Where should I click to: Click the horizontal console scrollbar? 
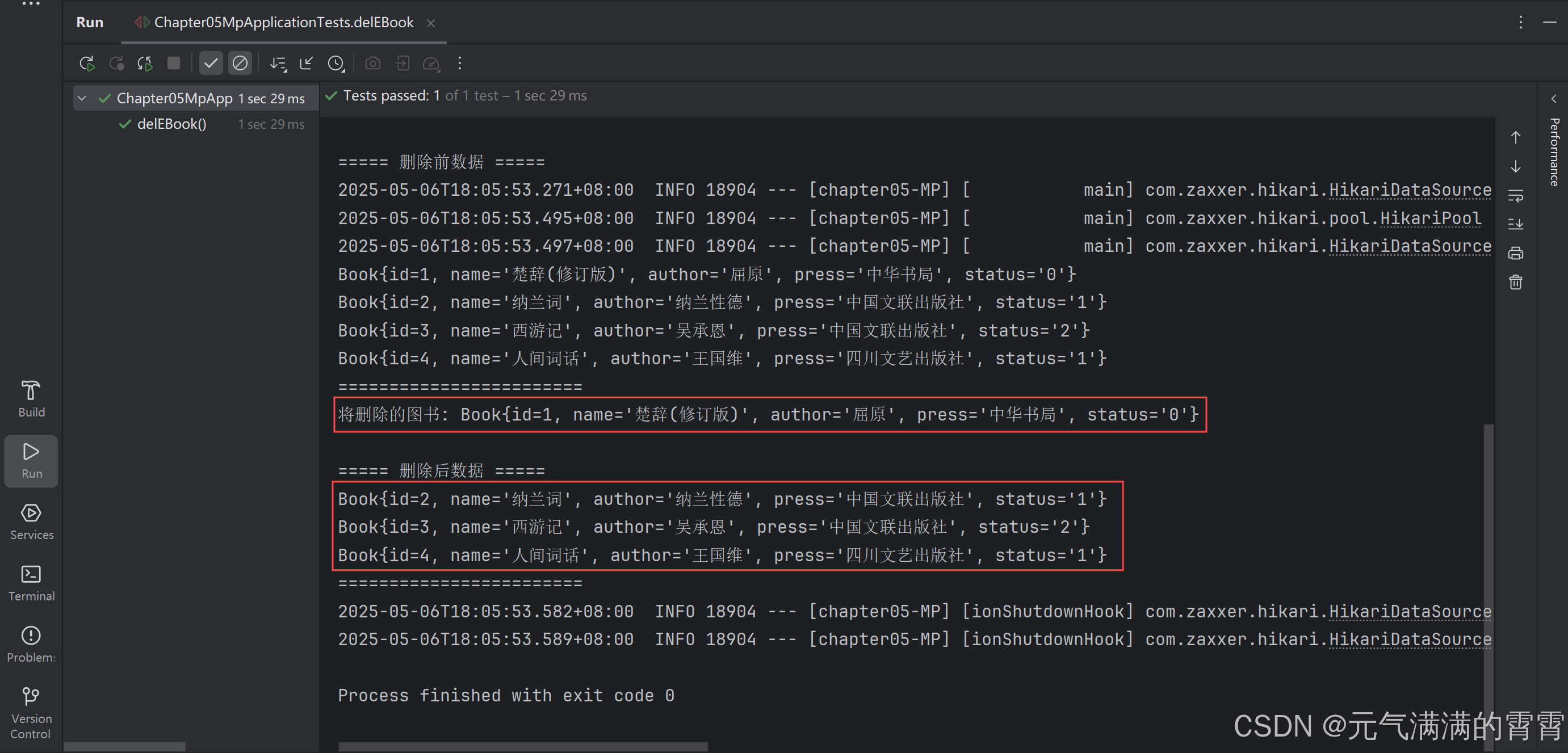tap(522, 746)
